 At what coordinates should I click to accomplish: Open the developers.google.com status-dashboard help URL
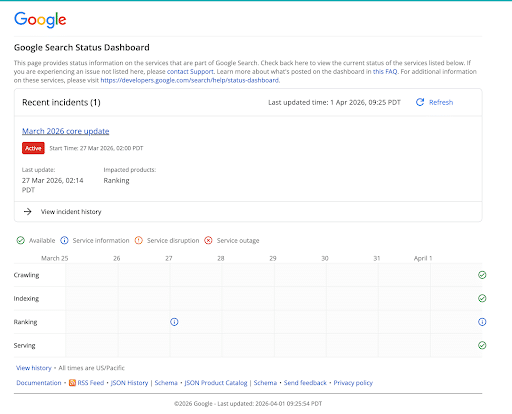(x=190, y=80)
